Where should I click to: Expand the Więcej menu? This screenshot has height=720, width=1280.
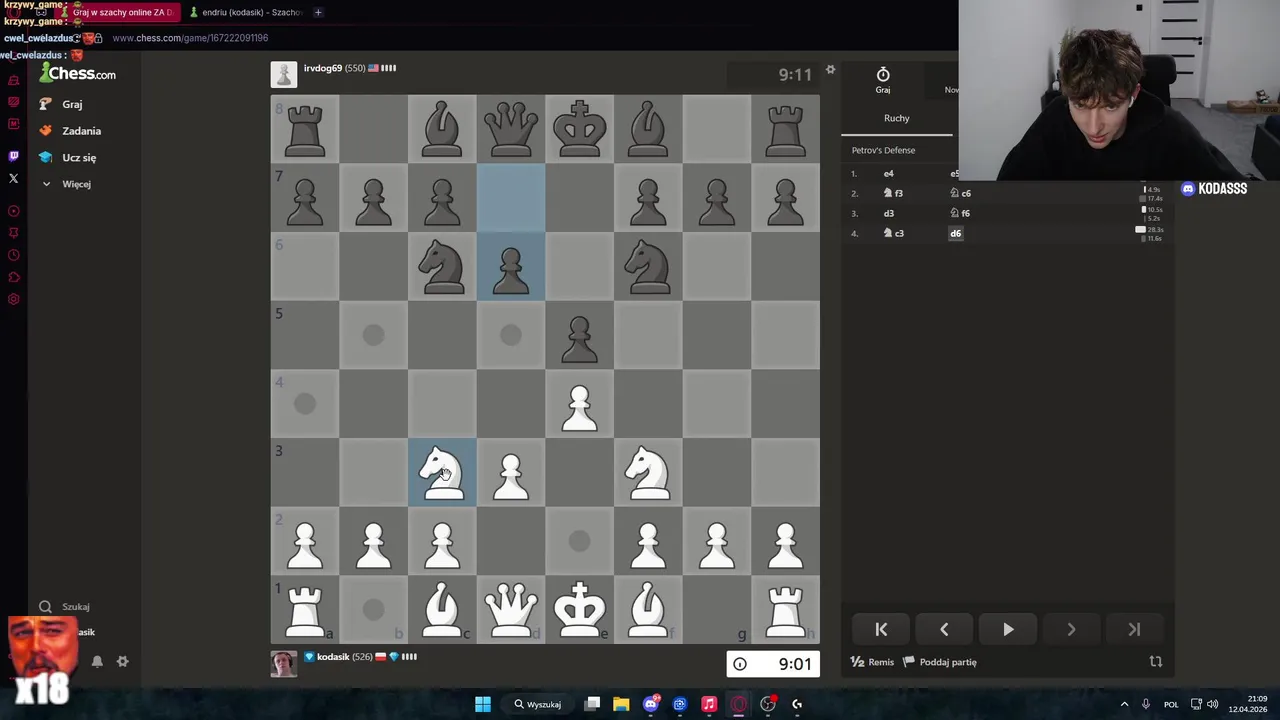pyautogui.click(x=66, y=184)
